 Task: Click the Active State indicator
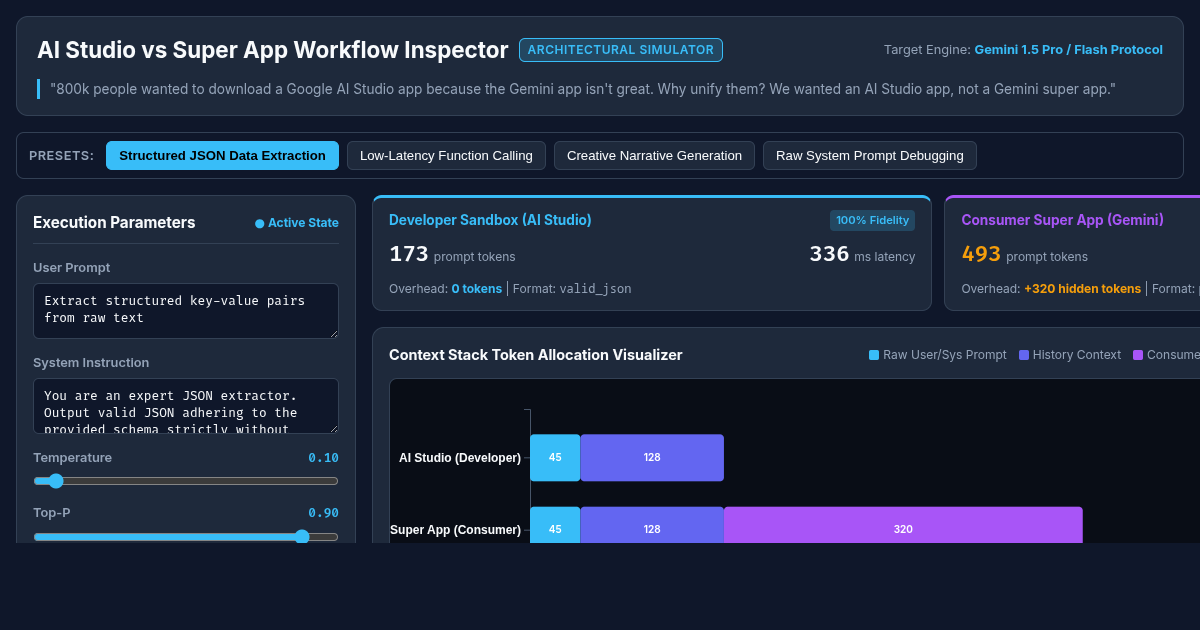tap(297, 223)
